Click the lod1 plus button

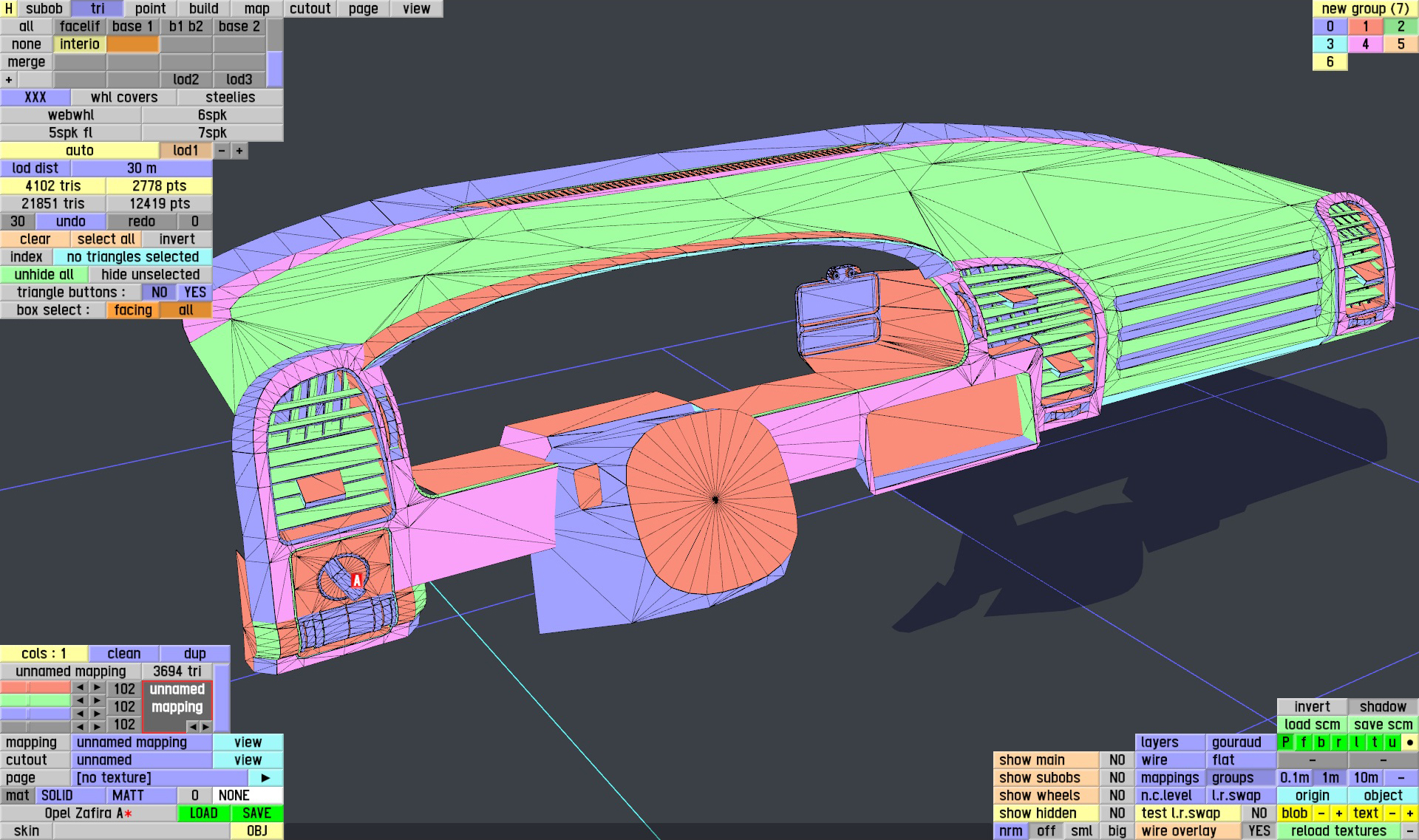pyautogui.click(x=239, y=151)
